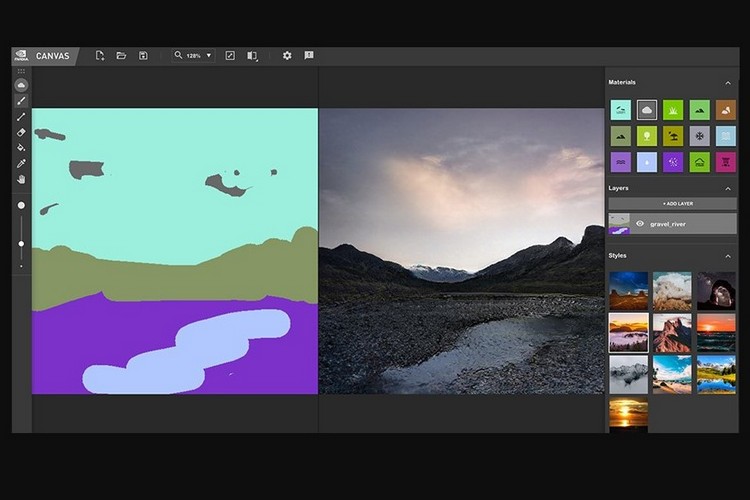750x500 pixels.
Task: Apply the night sky desert road style
Action: (629, 291)
